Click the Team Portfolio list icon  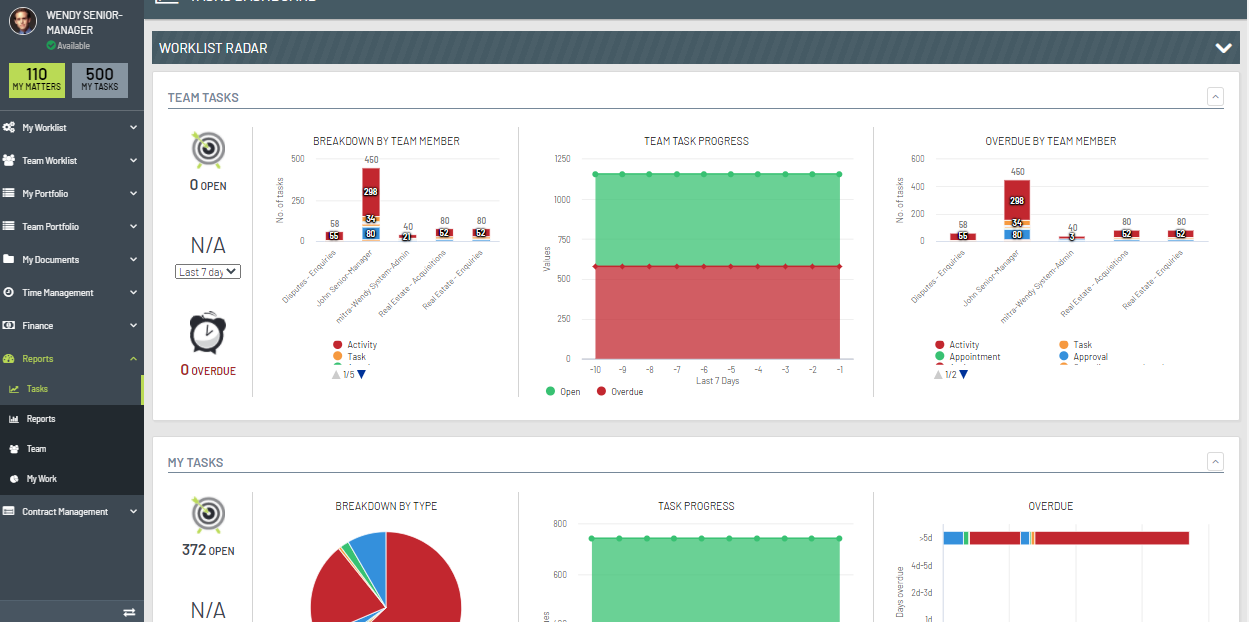(9, 227)
